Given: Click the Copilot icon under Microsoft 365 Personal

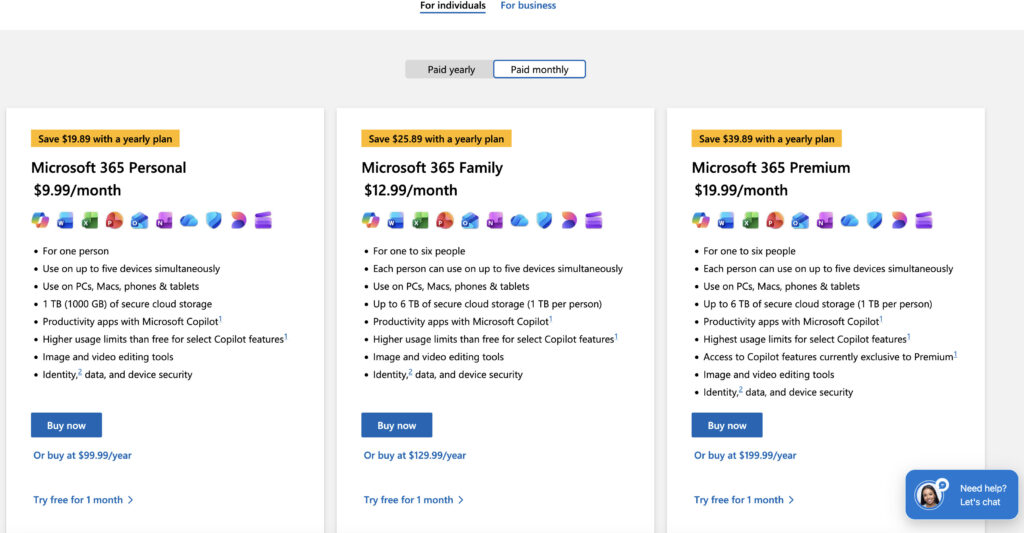Looking at the screenshot, I should click(40, 220).
